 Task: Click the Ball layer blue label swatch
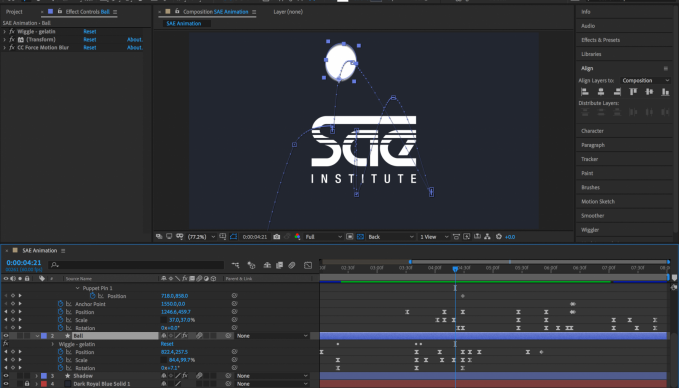(x=44, y=336)
